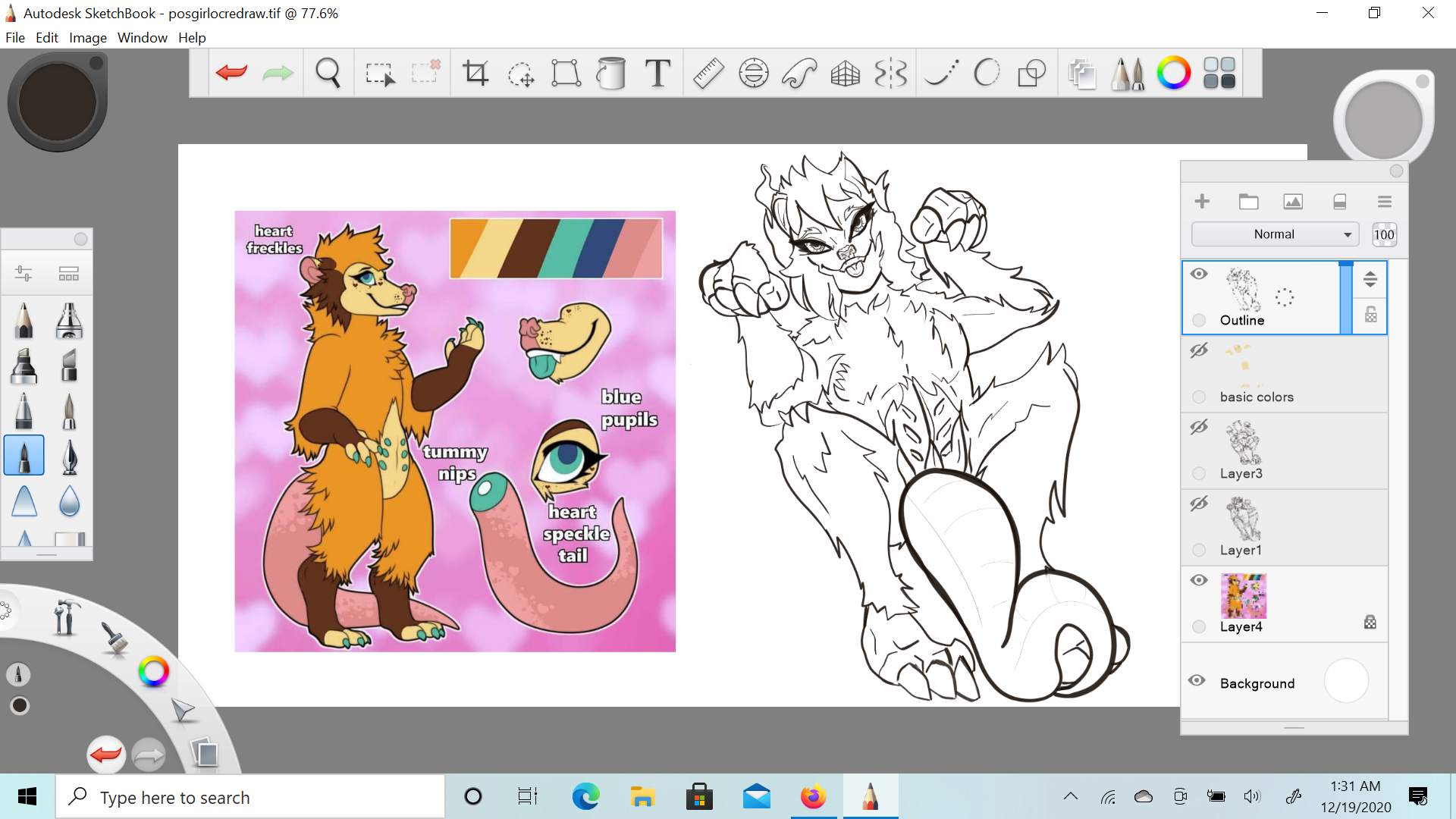Select the Crop tool in toolbar

tap(475, 74)
